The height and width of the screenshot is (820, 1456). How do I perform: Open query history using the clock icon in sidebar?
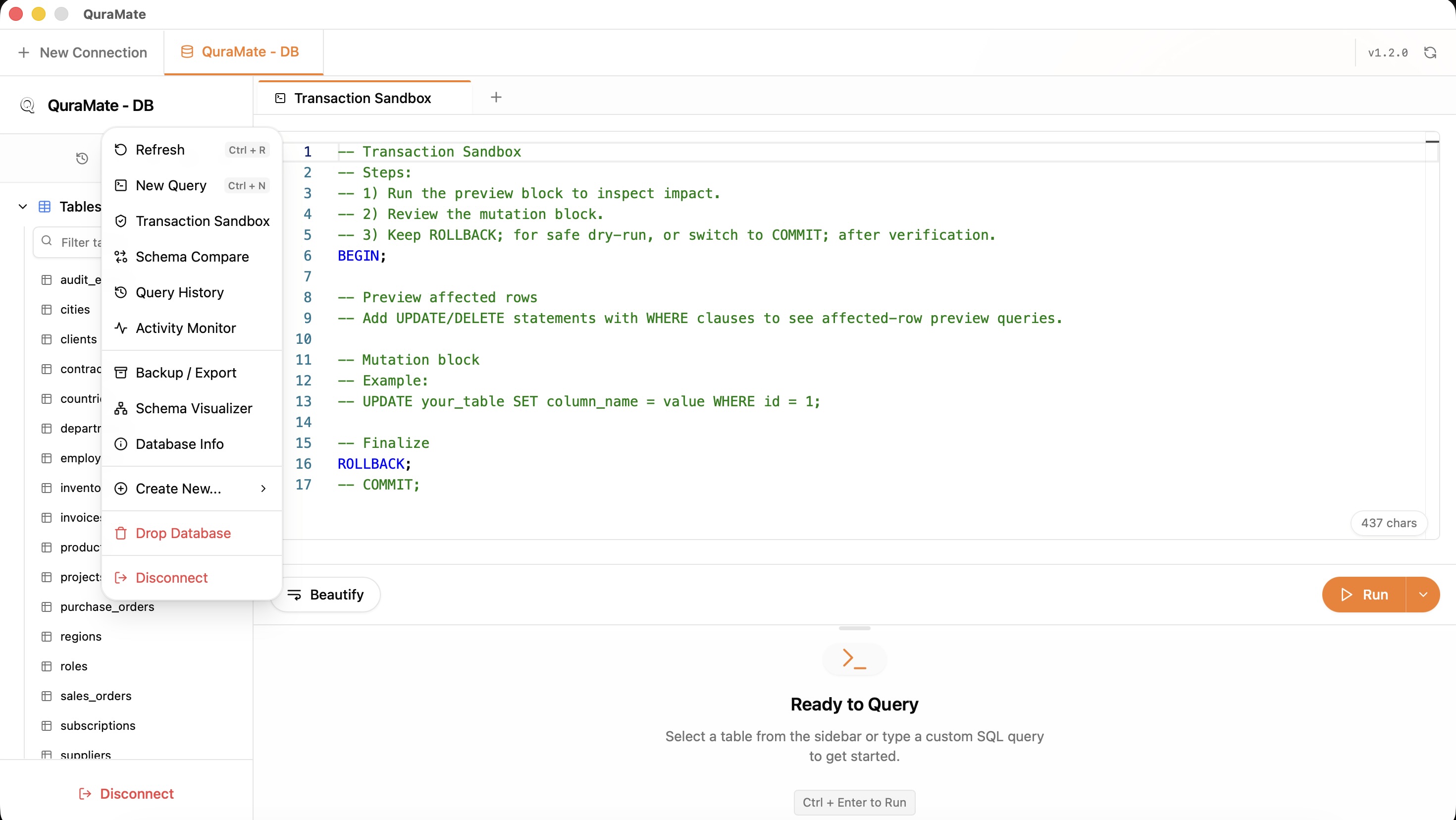click(x=81, y=159)
